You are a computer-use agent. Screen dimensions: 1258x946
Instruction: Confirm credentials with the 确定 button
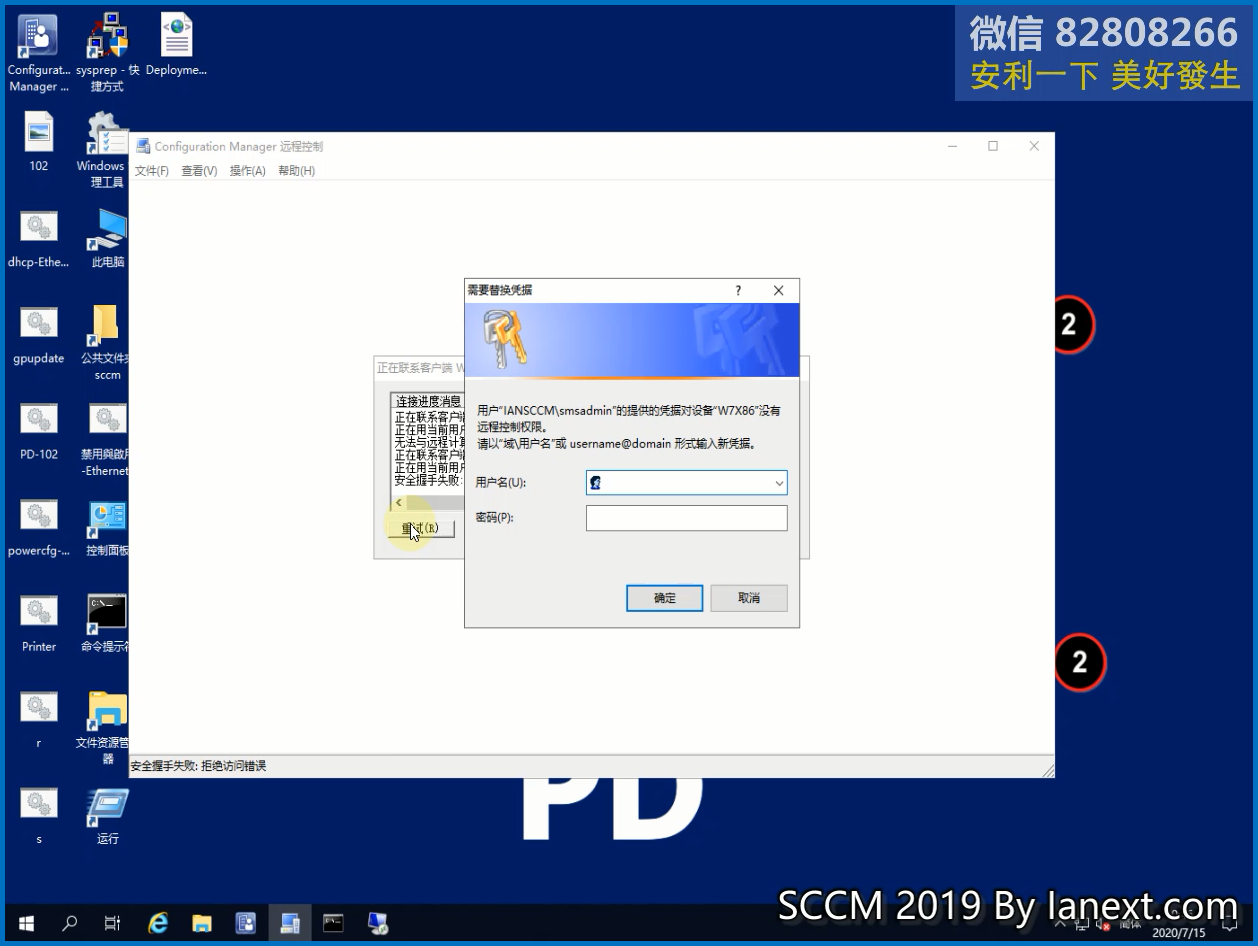point(665,598)
